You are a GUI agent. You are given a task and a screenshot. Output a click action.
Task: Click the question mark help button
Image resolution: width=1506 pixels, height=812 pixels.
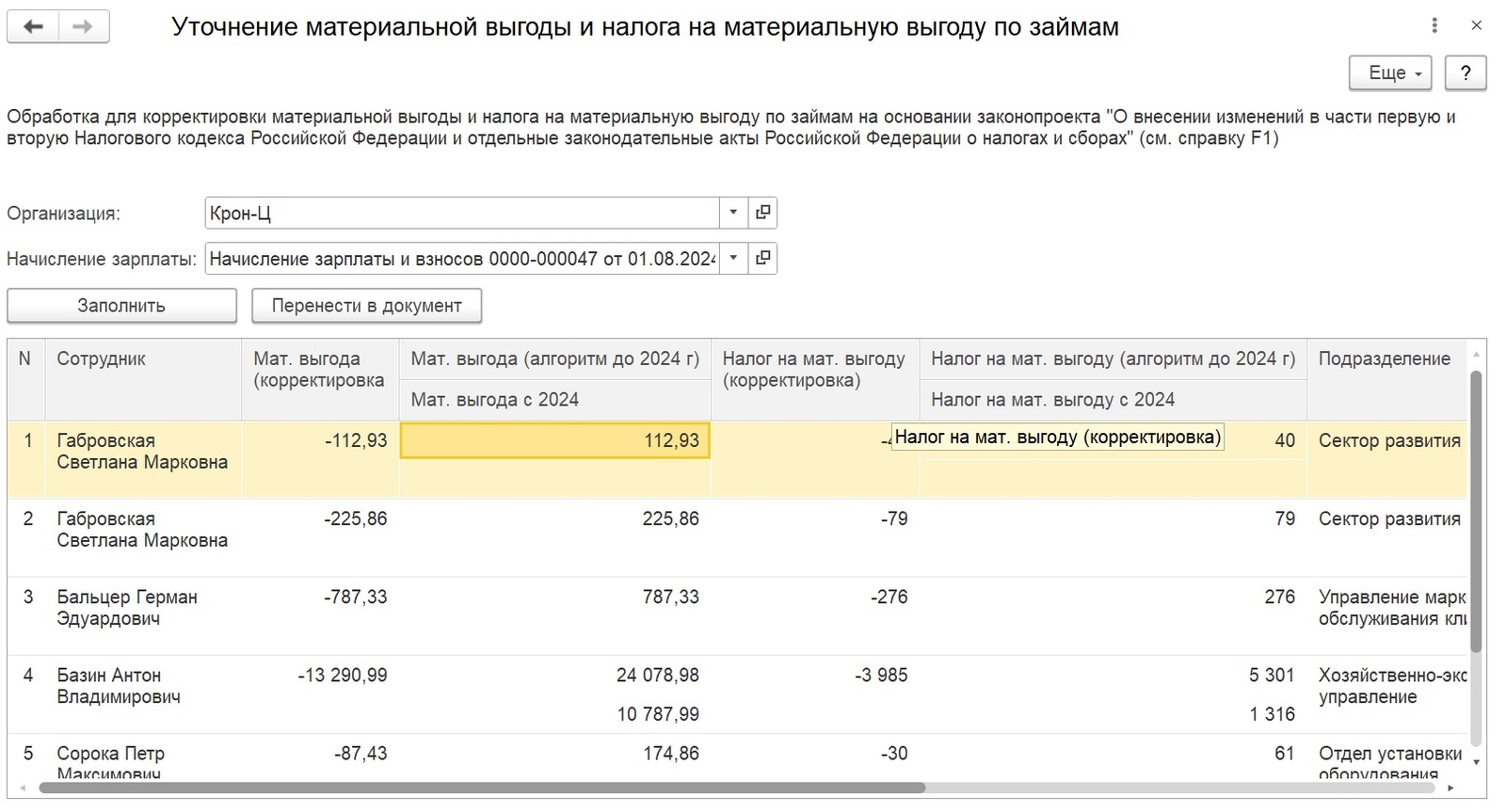coord(1465,72)
